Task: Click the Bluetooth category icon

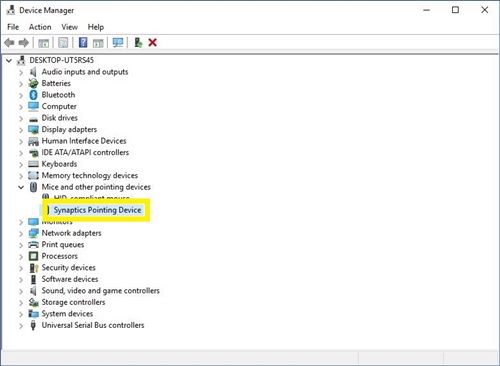Action: pyautogui.click(x=33, y=95)
